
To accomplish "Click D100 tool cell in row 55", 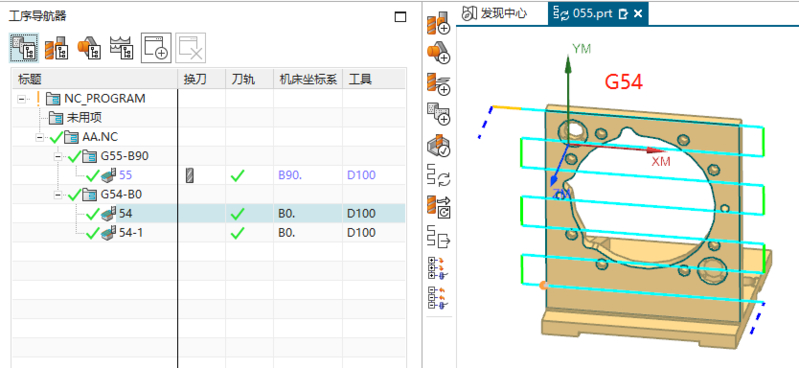I will 361,176.
